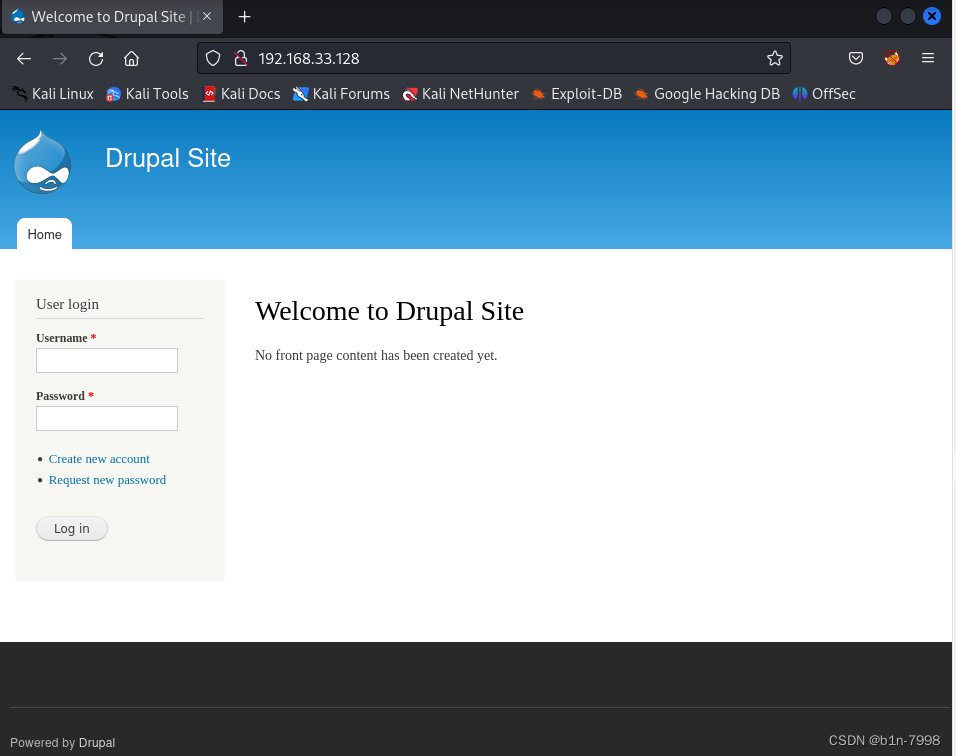This screenshot has width=956, height=756.
Task: Open the Exploit-DB bookmark
Action: click(576, 94)
